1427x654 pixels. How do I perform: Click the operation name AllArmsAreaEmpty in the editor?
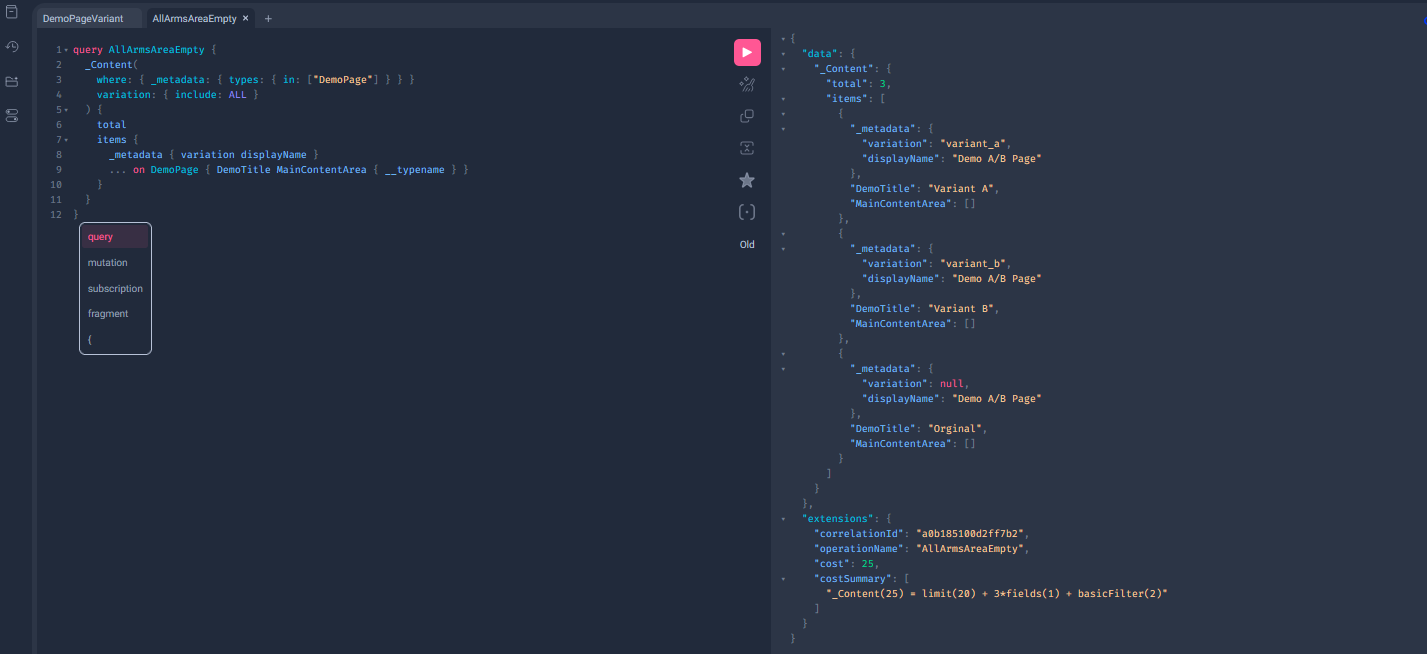click(x=157, y=49)
